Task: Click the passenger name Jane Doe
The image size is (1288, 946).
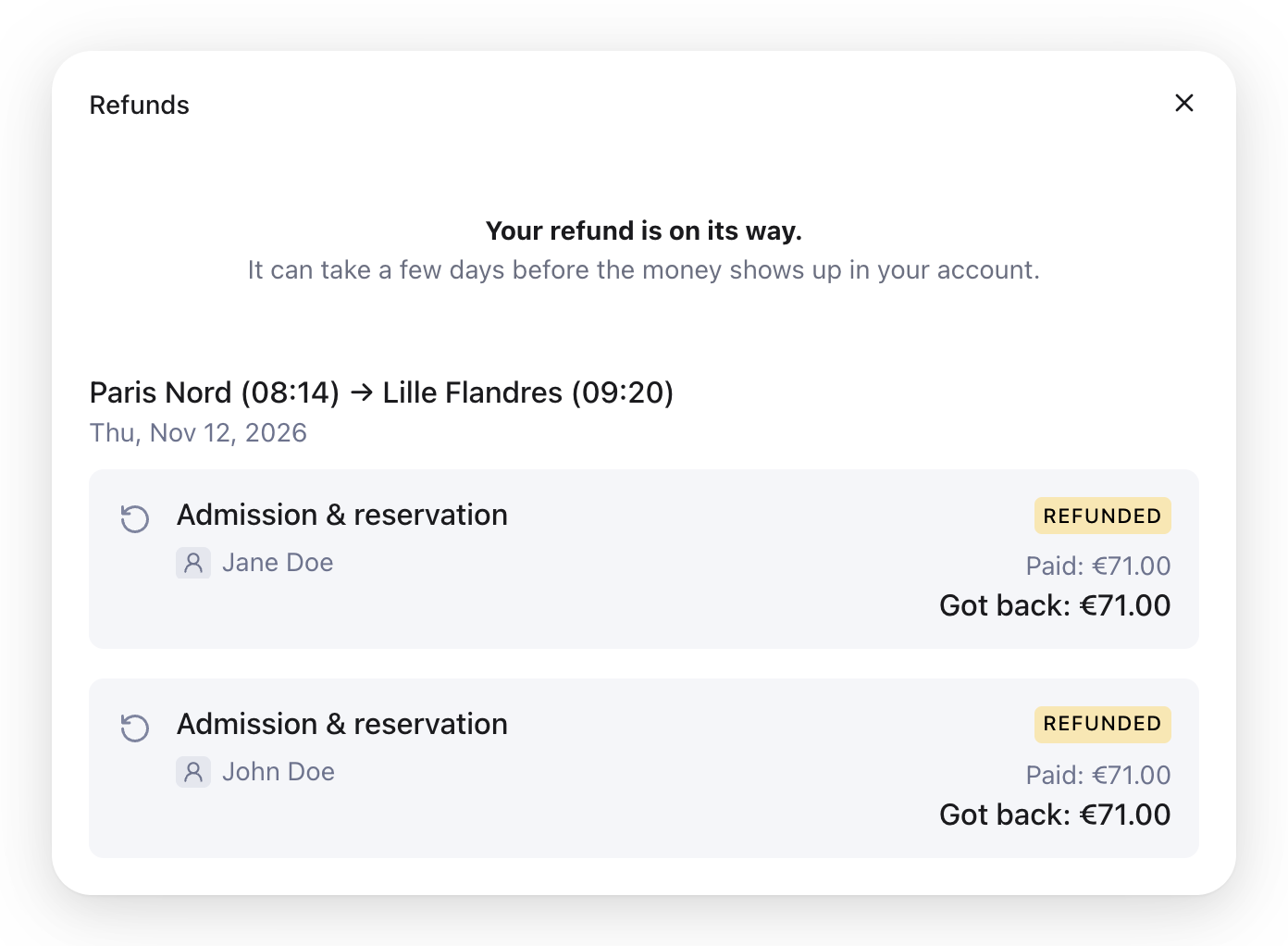Action: (278, 563)
